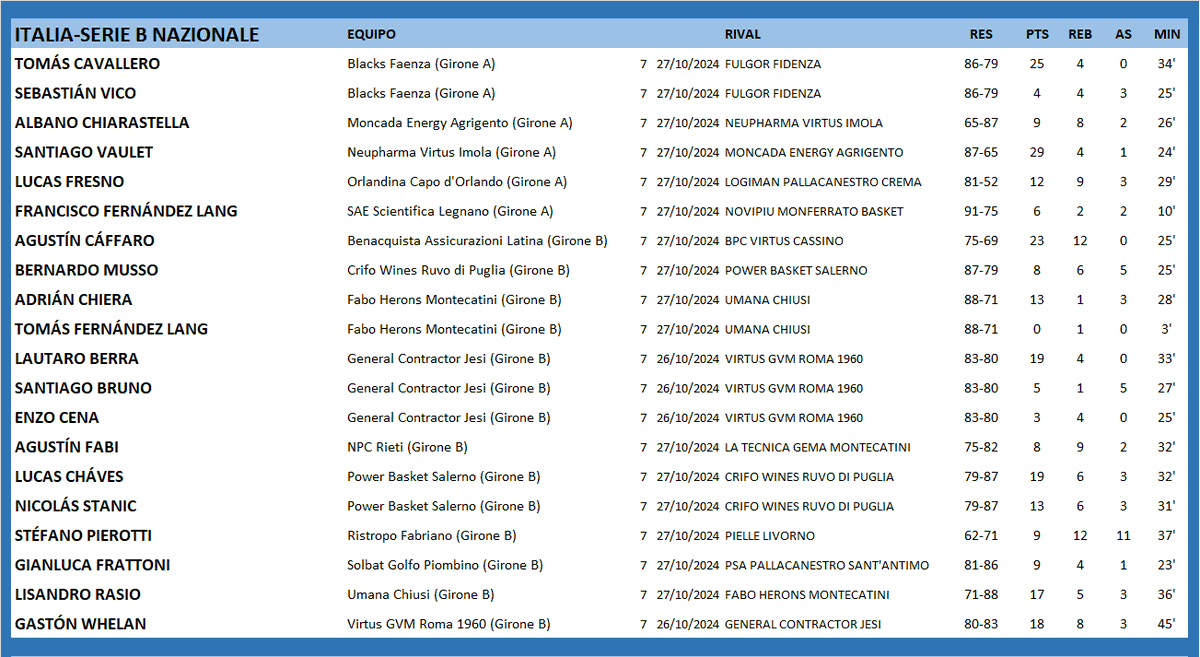1200x657 pixels.
Task: Click team Crifo Wines Ruvo di Puglia
Action: click(x=458, y=271)
